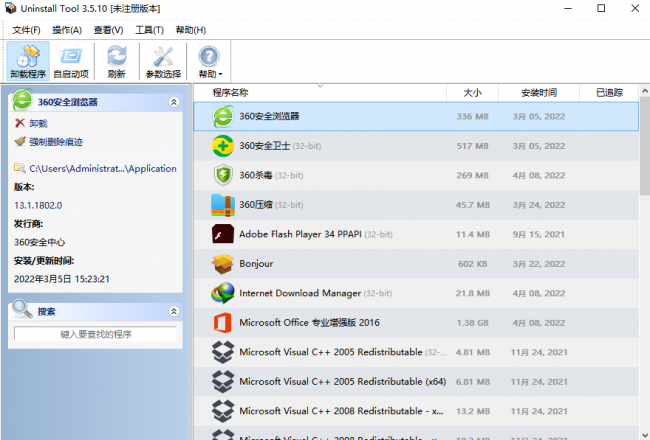Switch to 自启动项 startup items

click(71, 61)
